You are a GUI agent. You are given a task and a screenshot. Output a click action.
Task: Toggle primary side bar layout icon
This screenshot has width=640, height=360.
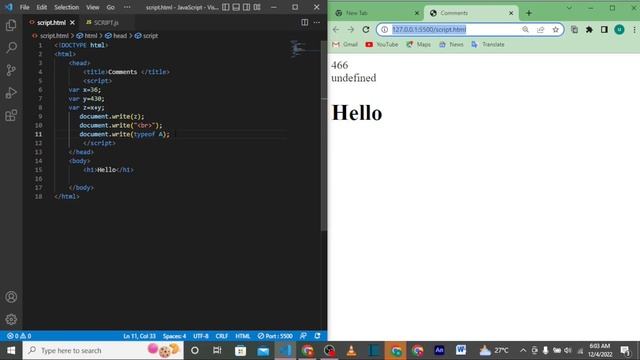coord(226,7)
